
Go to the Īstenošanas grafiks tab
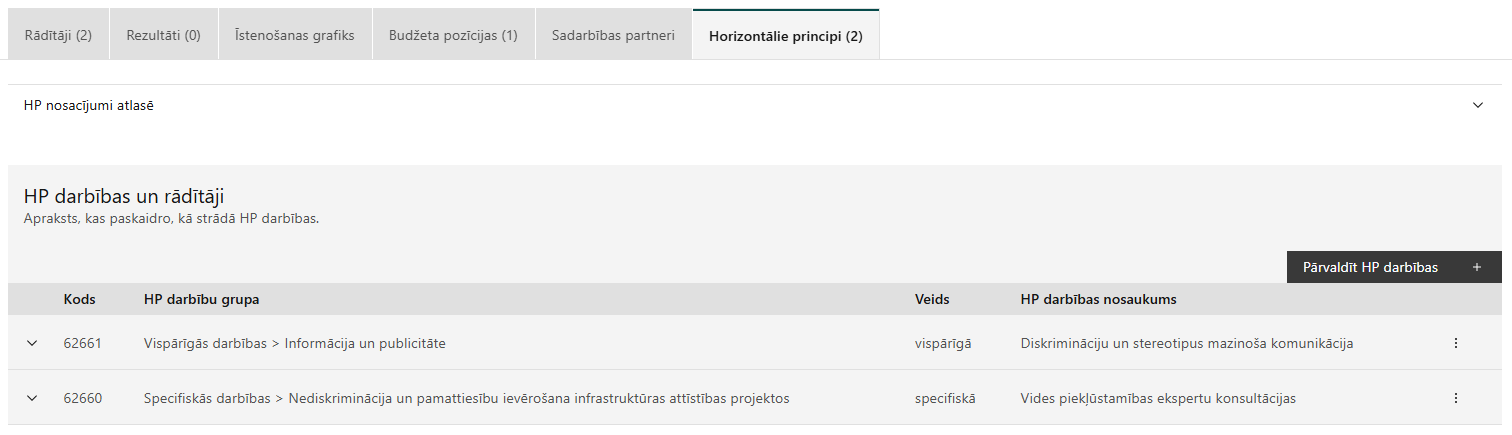click(294, 35)
